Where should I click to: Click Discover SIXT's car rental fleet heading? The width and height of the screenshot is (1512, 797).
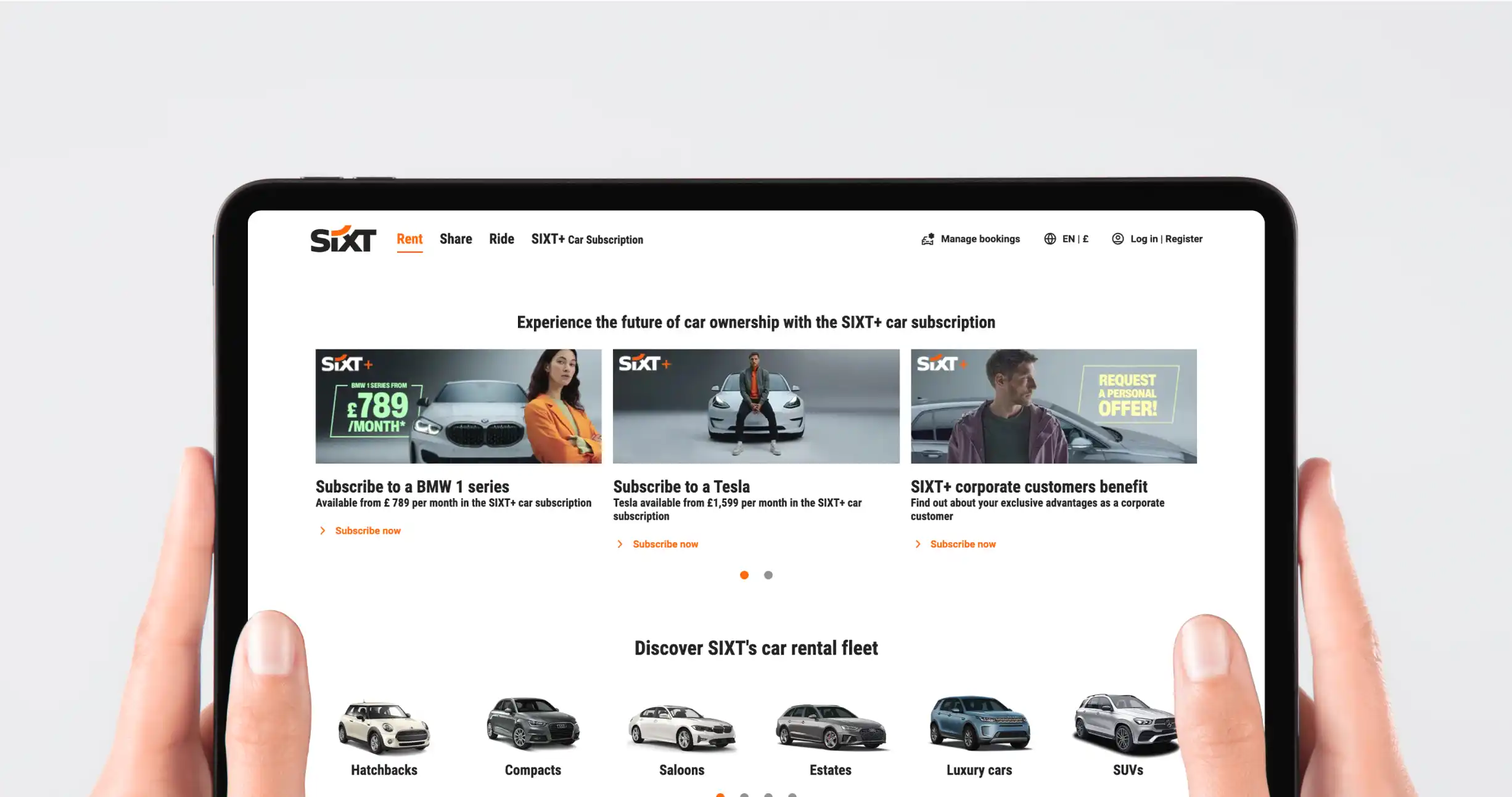coord(756,648)
